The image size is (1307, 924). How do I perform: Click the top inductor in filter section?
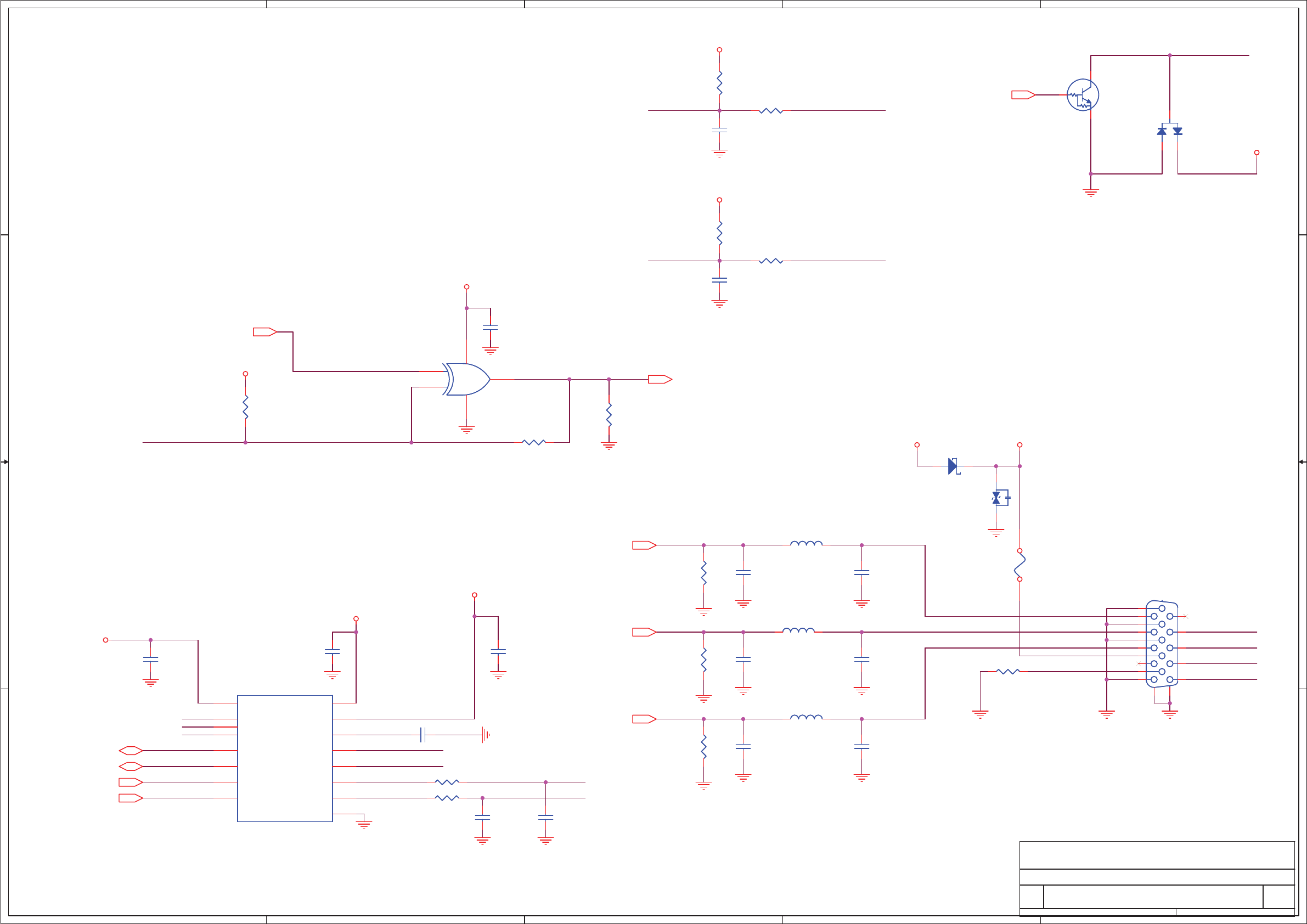tap(806, 544)
